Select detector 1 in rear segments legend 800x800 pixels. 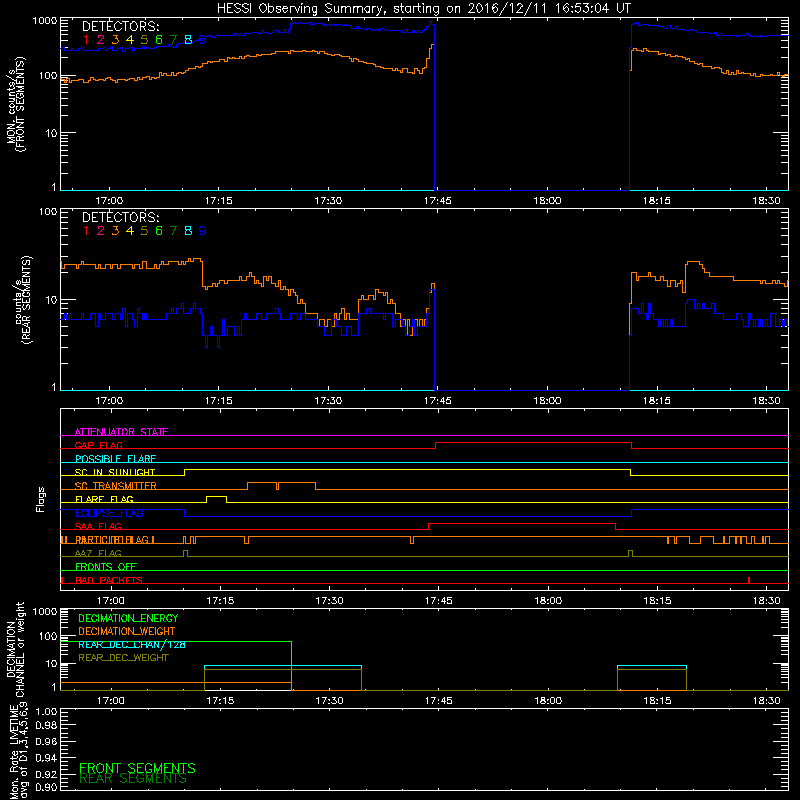[86, 231]
